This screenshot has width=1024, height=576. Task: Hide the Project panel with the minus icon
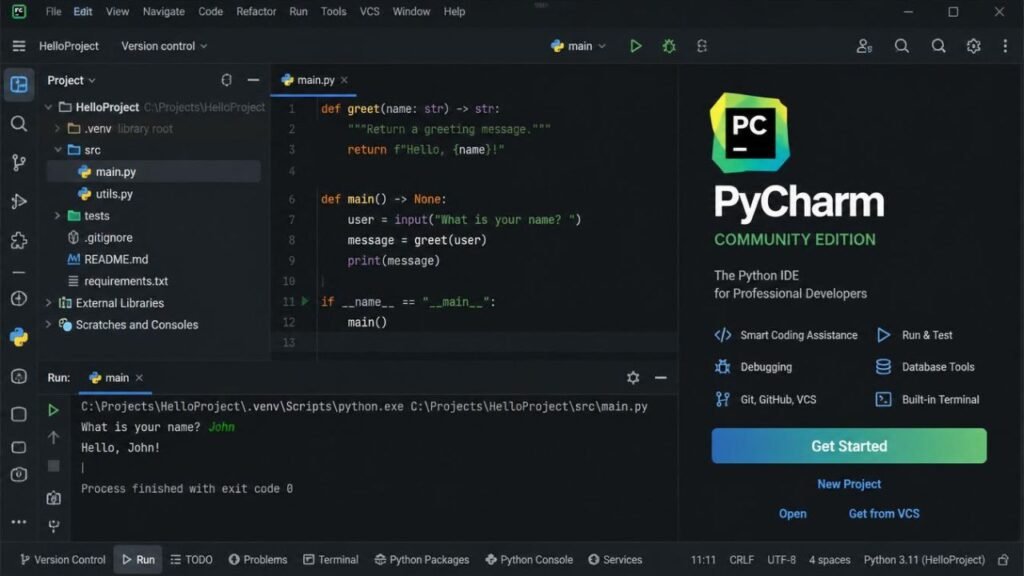point(253,80)
